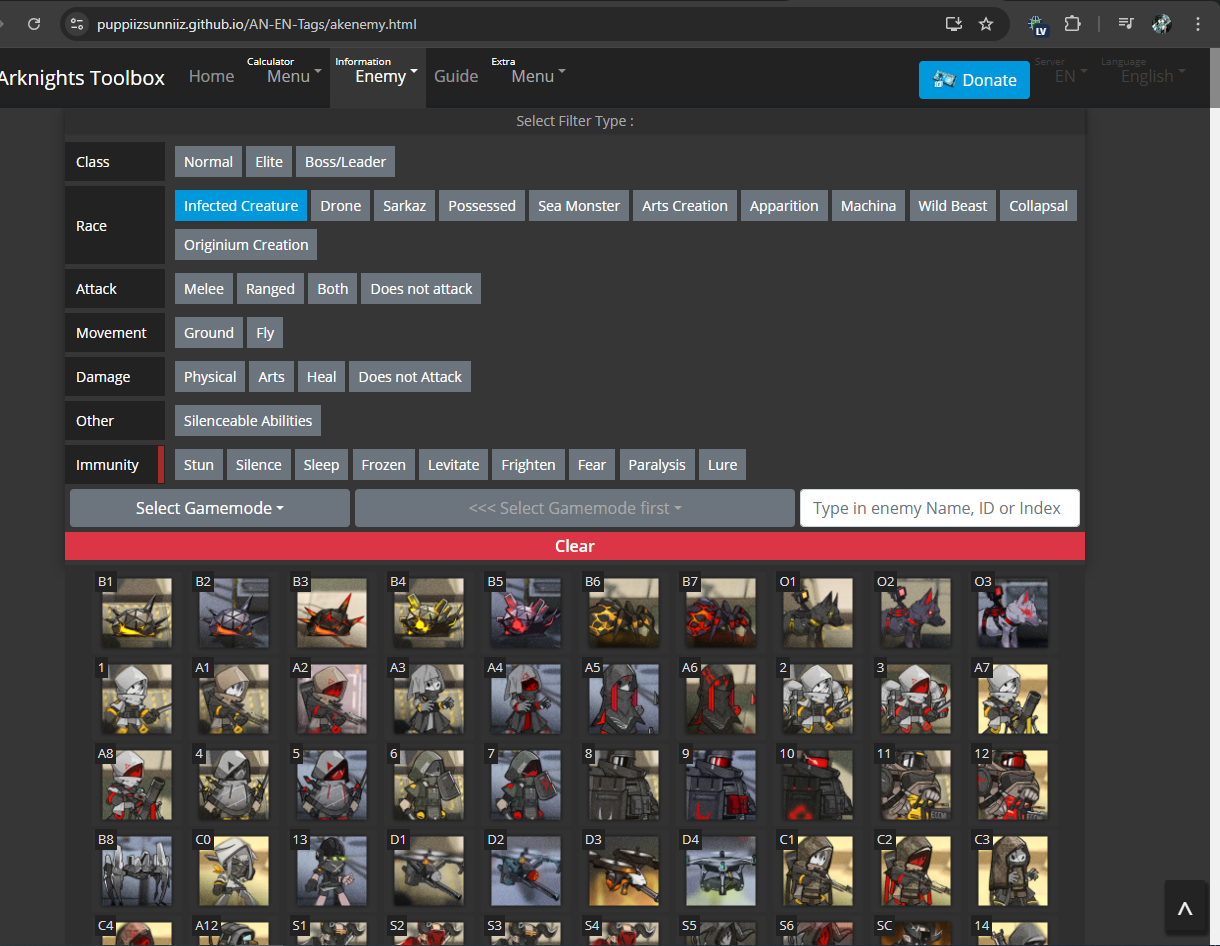Toggle Elite class filter
The image size is (1220, 946).
pos(269,162)
